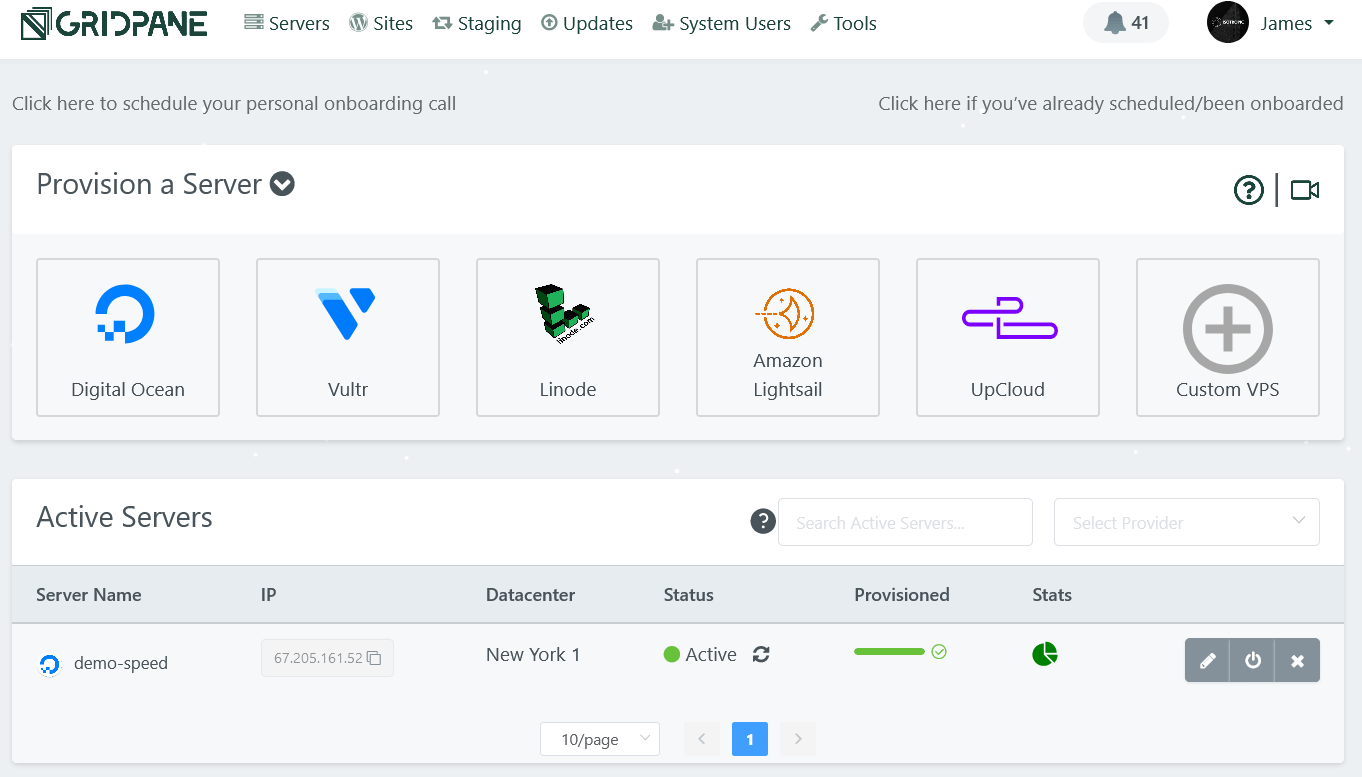
Task: Click the James profile avatar
Action: click(x=1228, y=22)
